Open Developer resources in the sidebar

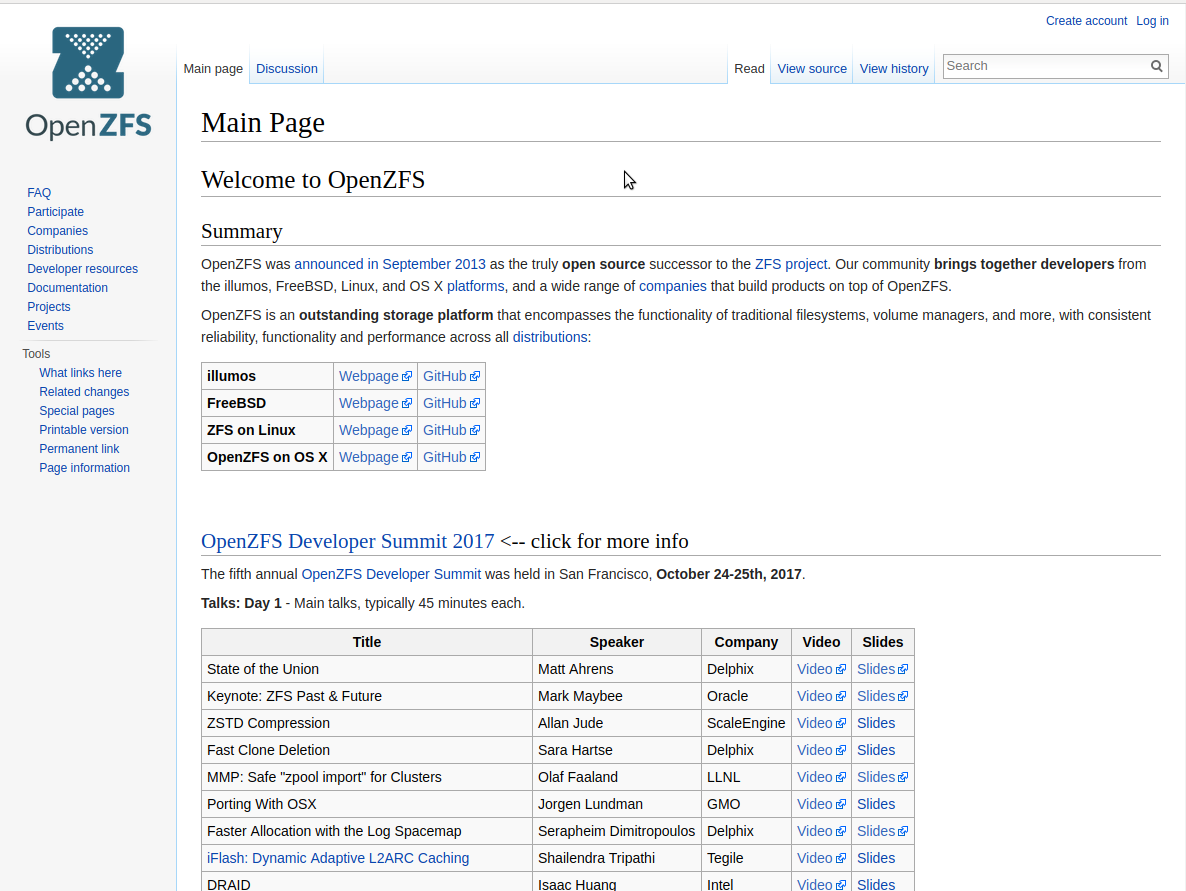[x=82, y=269]
